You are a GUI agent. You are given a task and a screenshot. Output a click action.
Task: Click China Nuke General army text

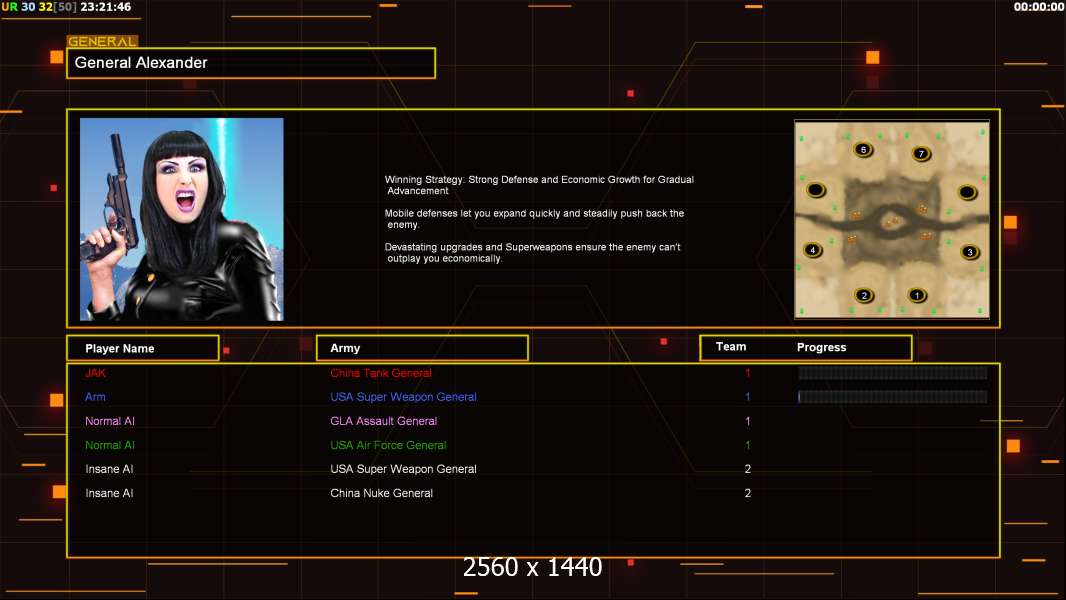click(x=381, y=493)
